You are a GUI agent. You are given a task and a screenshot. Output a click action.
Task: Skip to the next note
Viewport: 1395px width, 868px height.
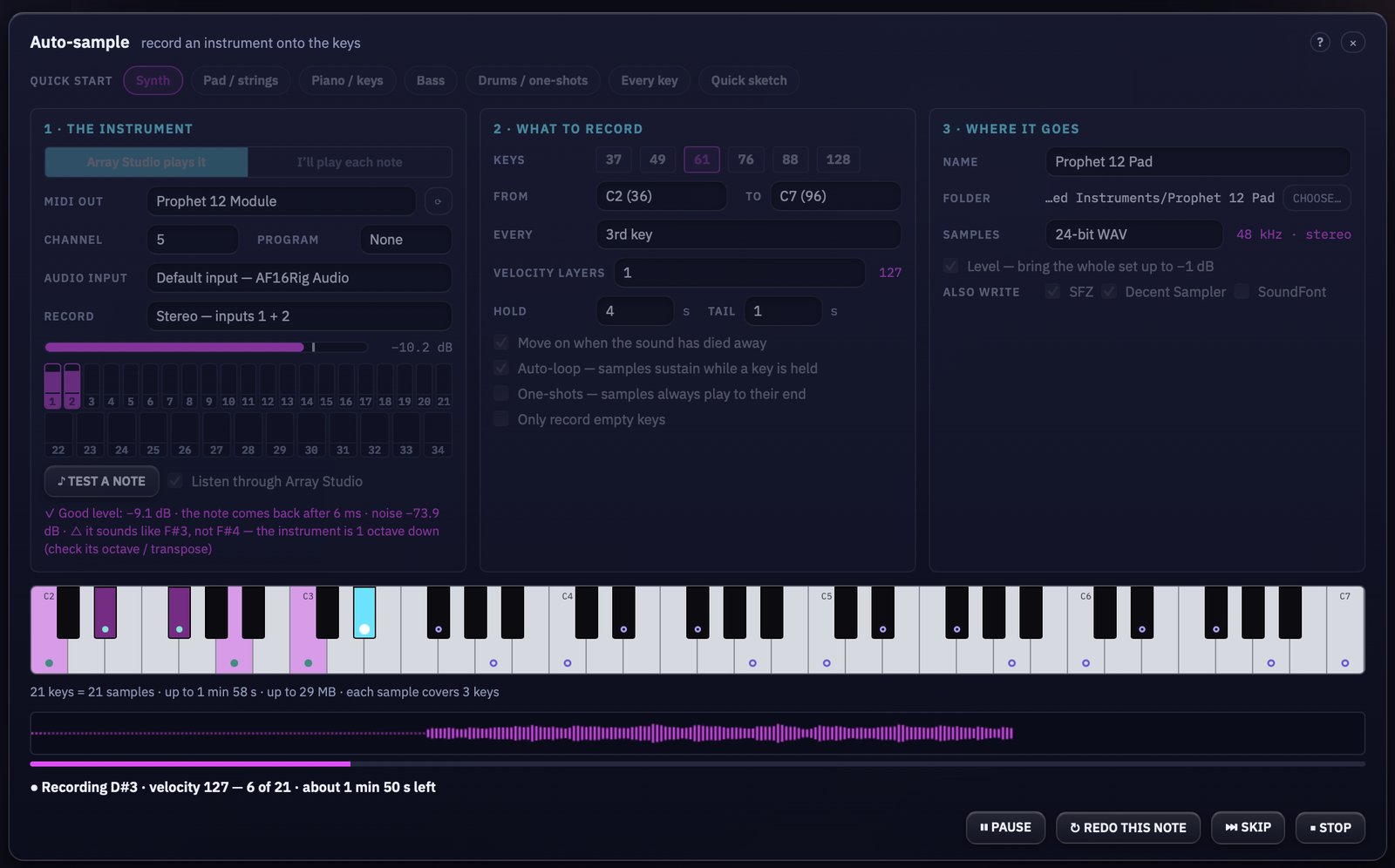coord(1248,827)
